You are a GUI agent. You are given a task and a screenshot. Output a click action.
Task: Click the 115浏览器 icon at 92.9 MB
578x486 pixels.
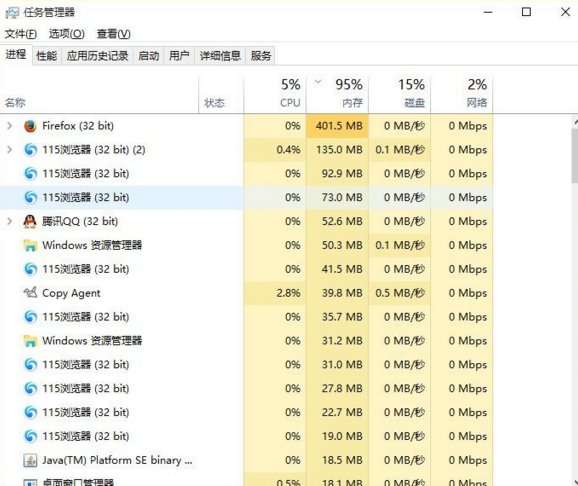pos(30,174)
